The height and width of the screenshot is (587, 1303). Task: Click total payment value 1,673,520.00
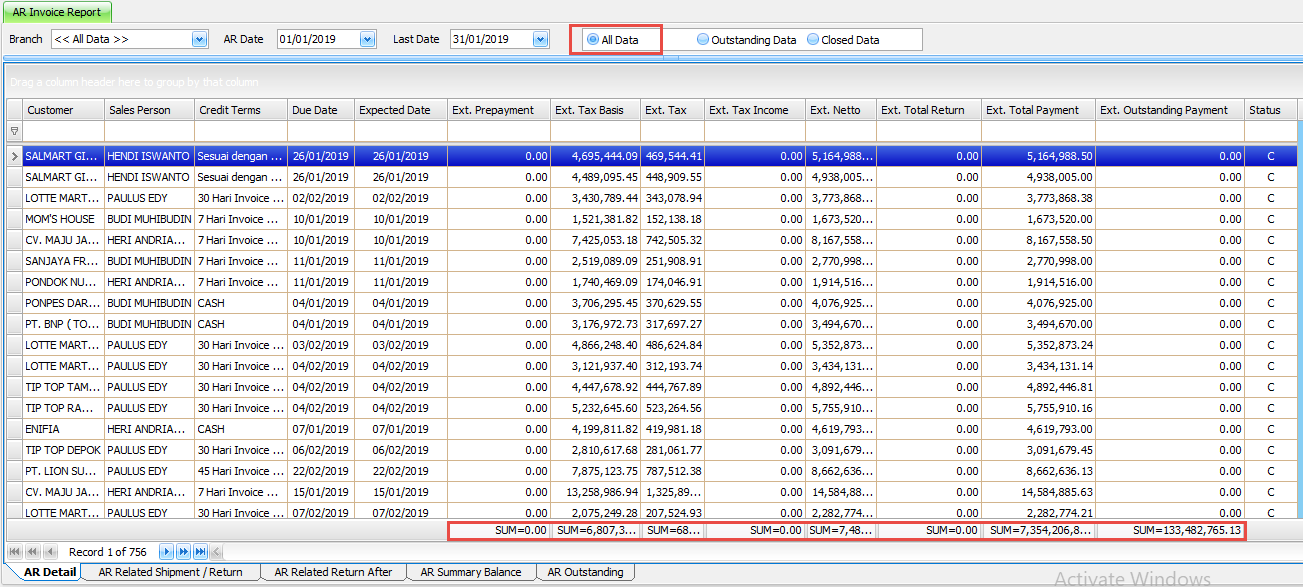pos(1039,219)
